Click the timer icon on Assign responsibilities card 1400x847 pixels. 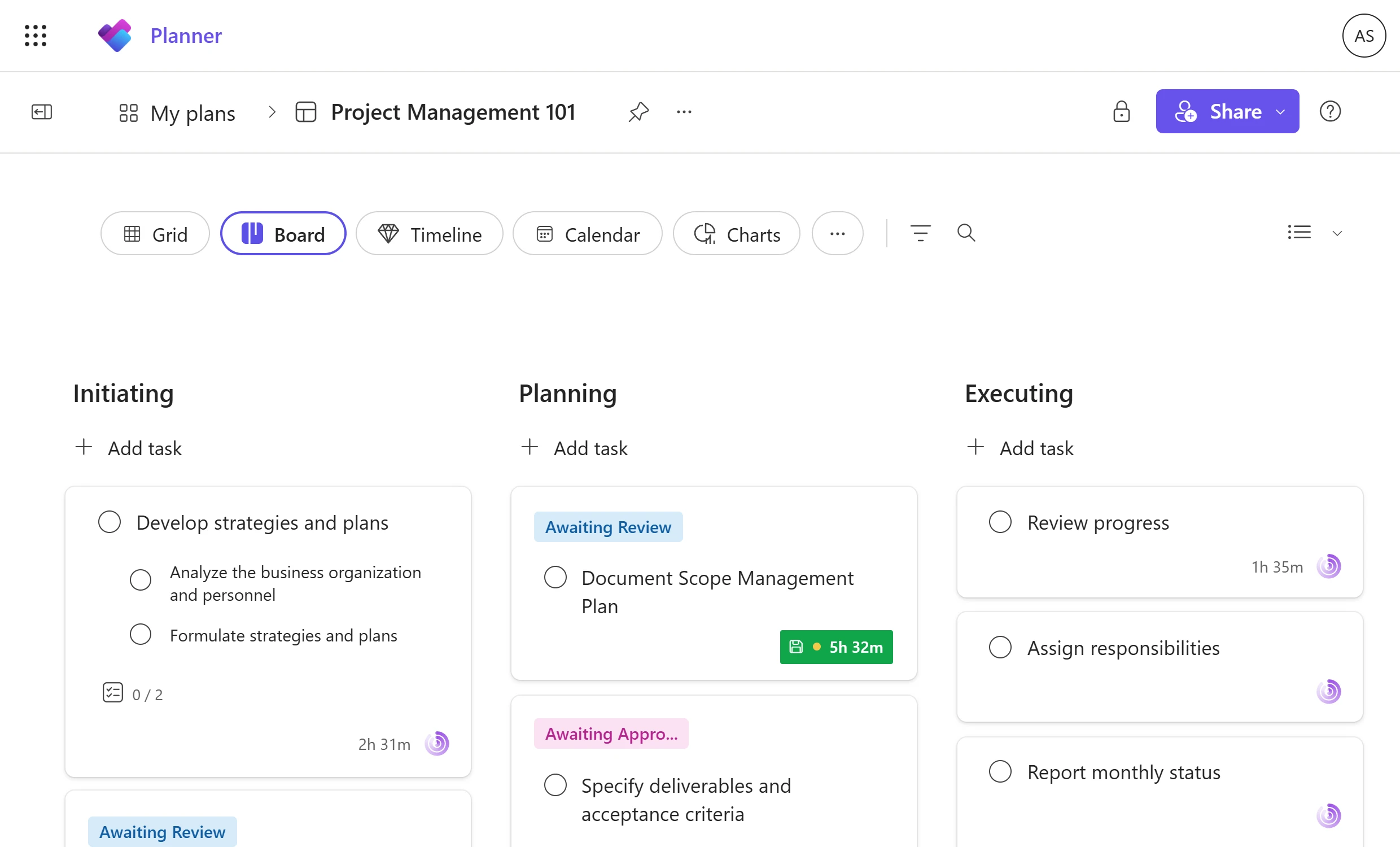tap(1329, 692)
